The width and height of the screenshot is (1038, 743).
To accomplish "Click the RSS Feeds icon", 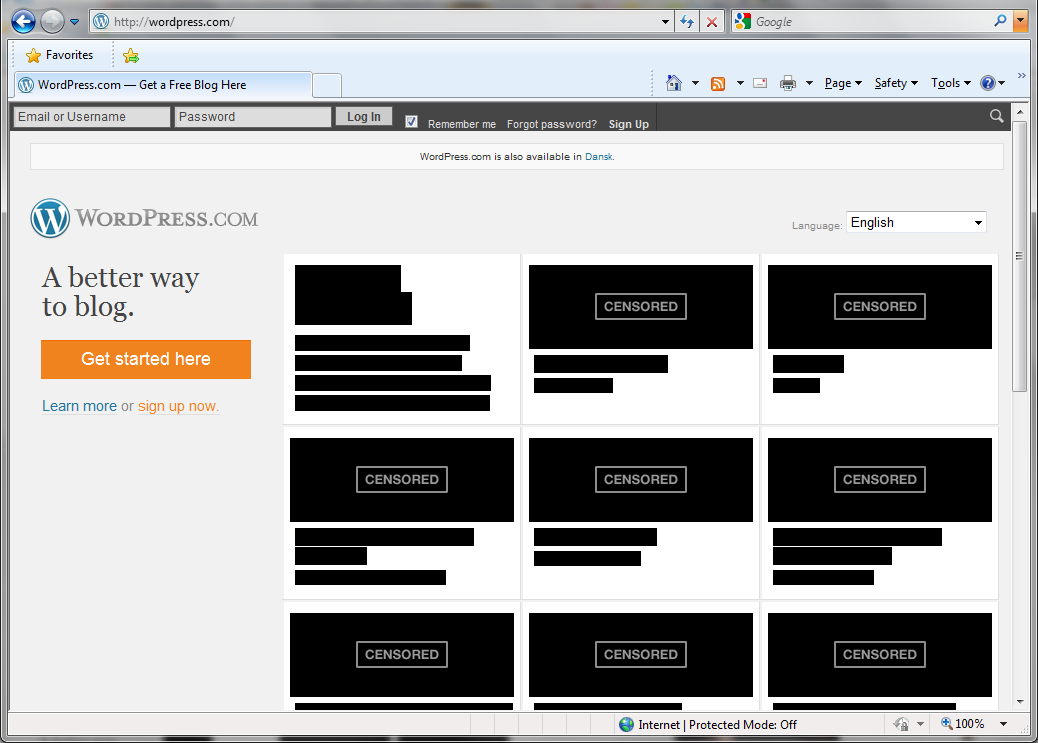I will point(718,83).
